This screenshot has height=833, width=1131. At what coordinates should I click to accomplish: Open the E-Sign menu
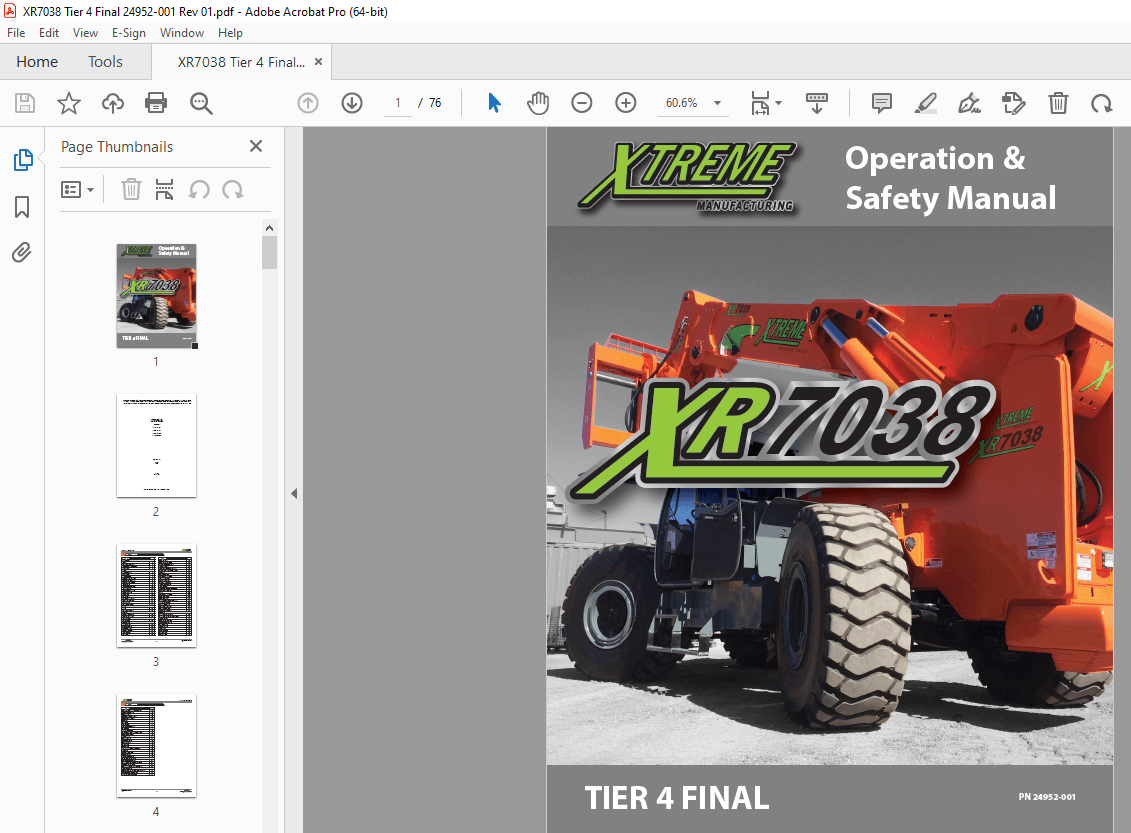[x=129, y=33]
